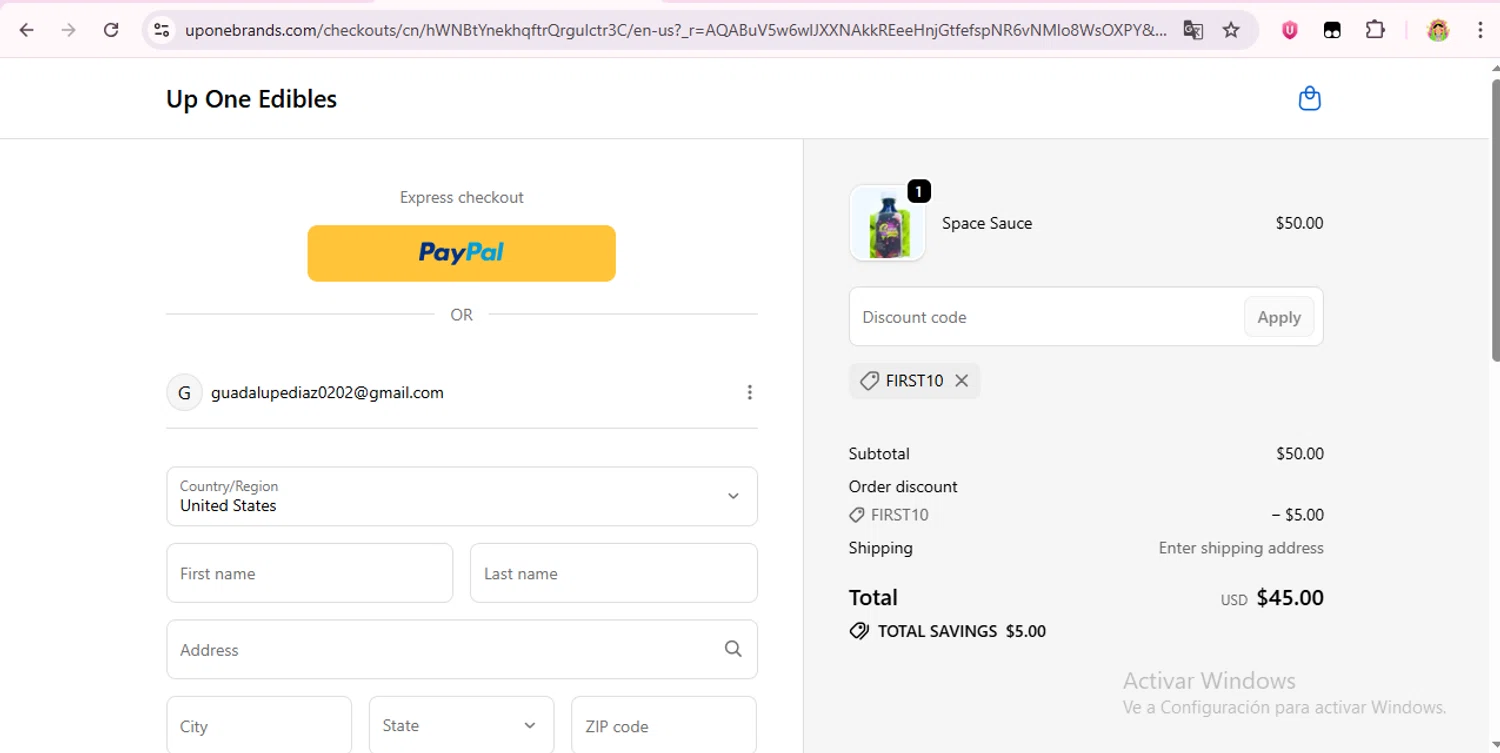Screen dimensions: 1500x753
Task: Apply the discount code
Action: (1279, 317)
